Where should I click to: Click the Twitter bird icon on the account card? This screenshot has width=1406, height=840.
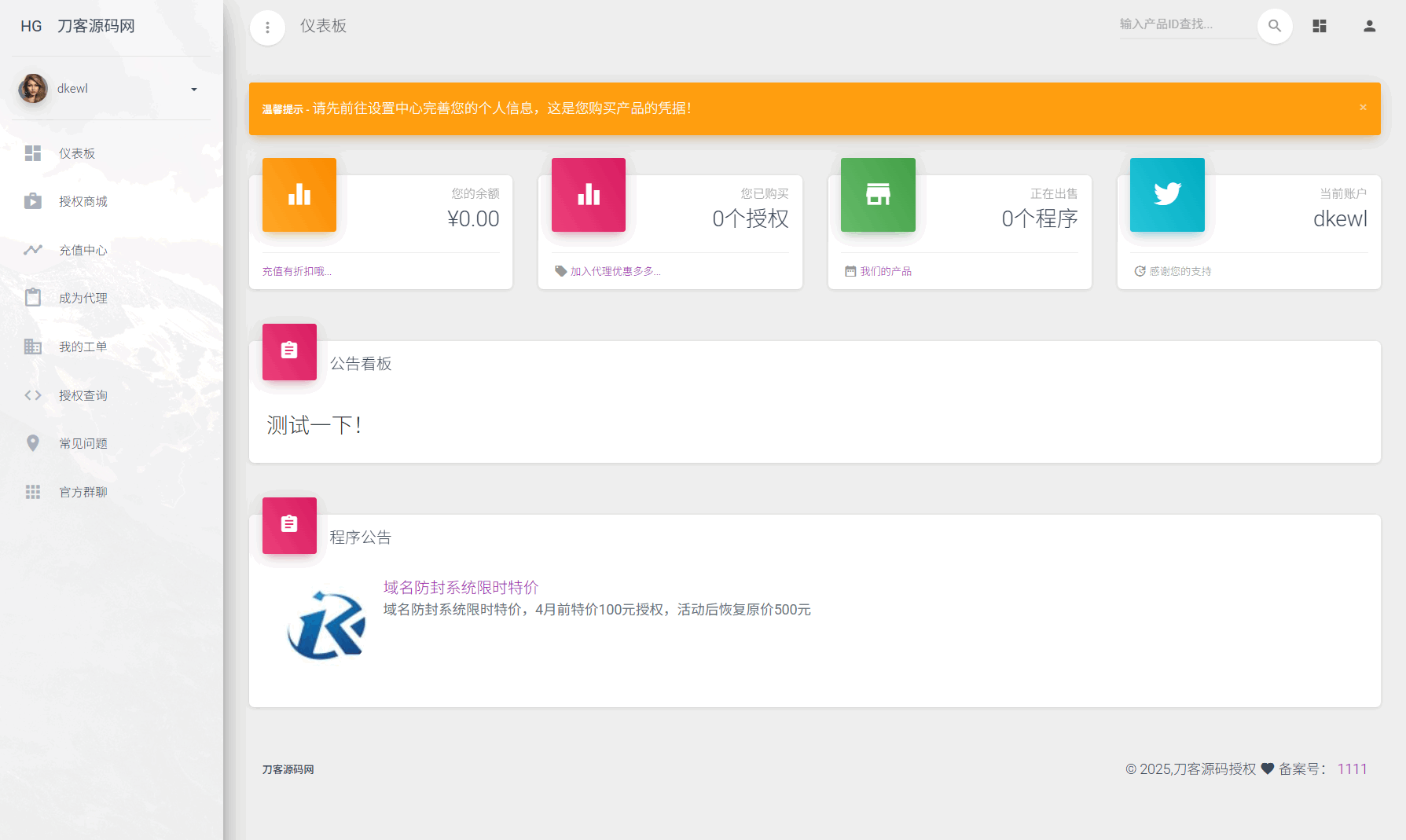tap(1167, 194)
